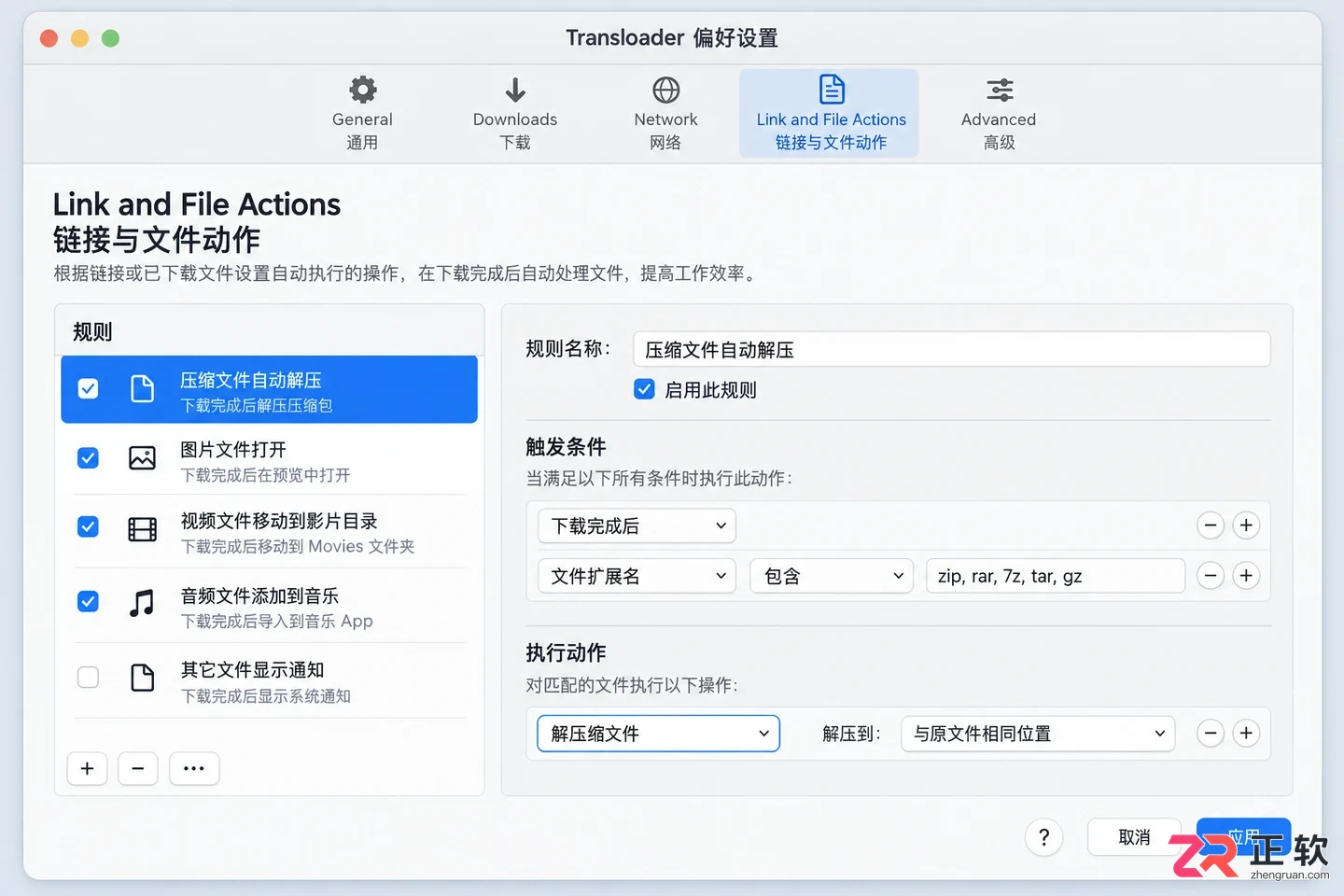Enable the 其它文件显示通知 rule checkbox
This screenshot has height=896, width=1344.
click(x=88, y=677)
